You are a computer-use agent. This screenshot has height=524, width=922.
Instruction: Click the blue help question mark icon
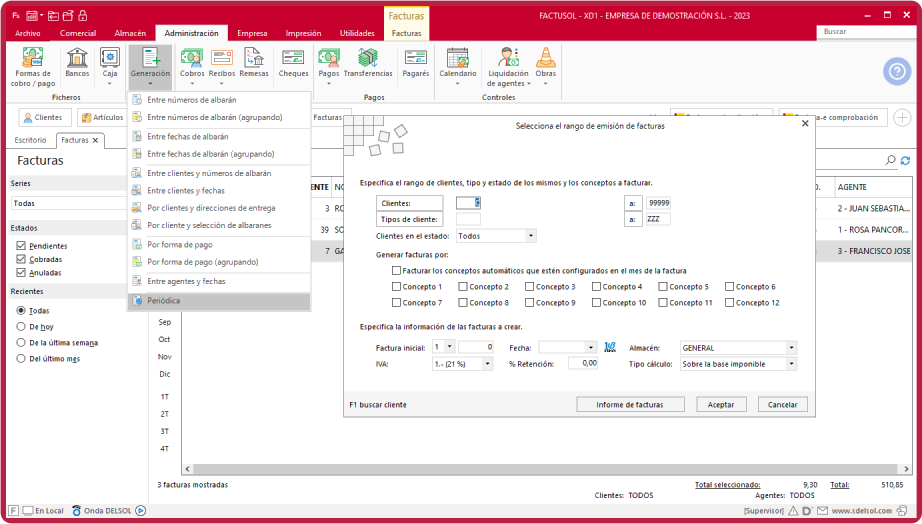click(896, 71)
